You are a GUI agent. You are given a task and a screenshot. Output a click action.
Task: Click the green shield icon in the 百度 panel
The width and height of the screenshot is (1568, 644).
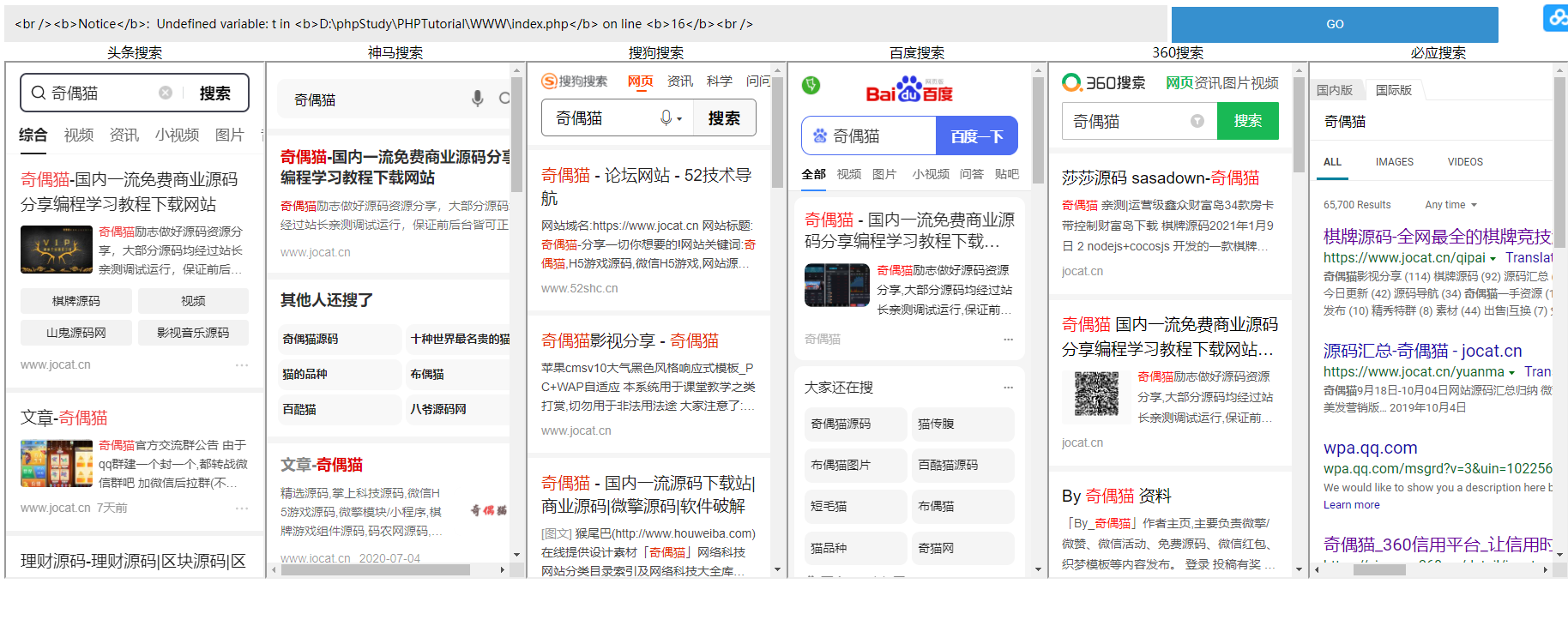click(x=811, y=85)
